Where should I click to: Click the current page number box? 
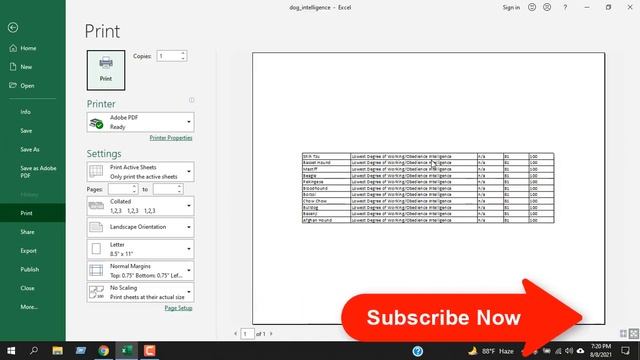coord(247,334)
